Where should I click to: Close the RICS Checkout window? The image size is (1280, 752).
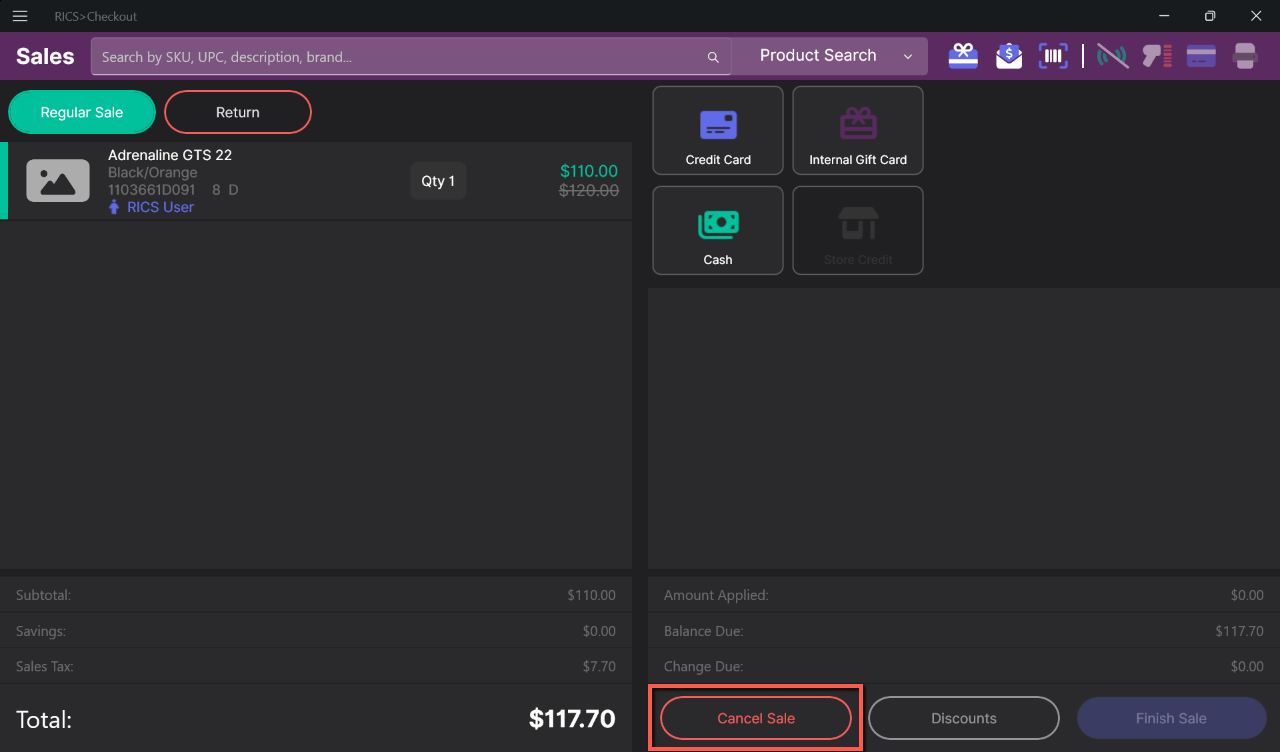coord(1256,16)
